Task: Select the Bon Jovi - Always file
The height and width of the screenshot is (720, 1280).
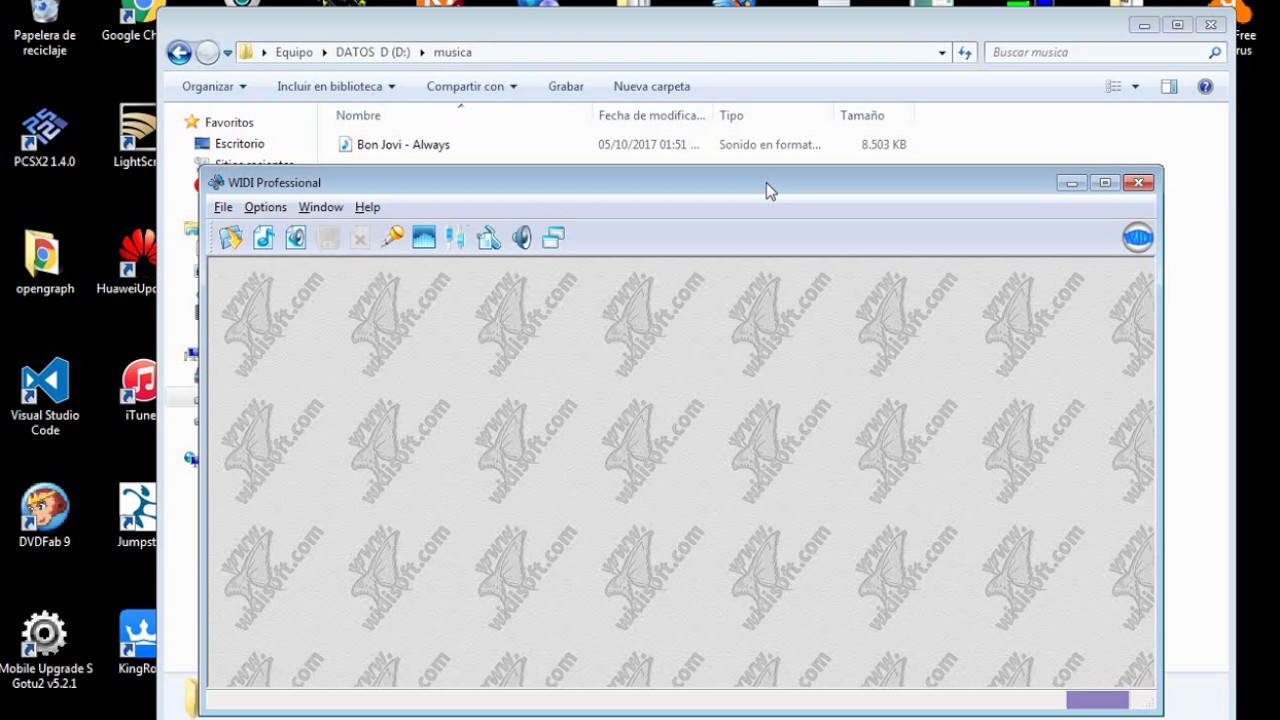Action: pos(403,145)
